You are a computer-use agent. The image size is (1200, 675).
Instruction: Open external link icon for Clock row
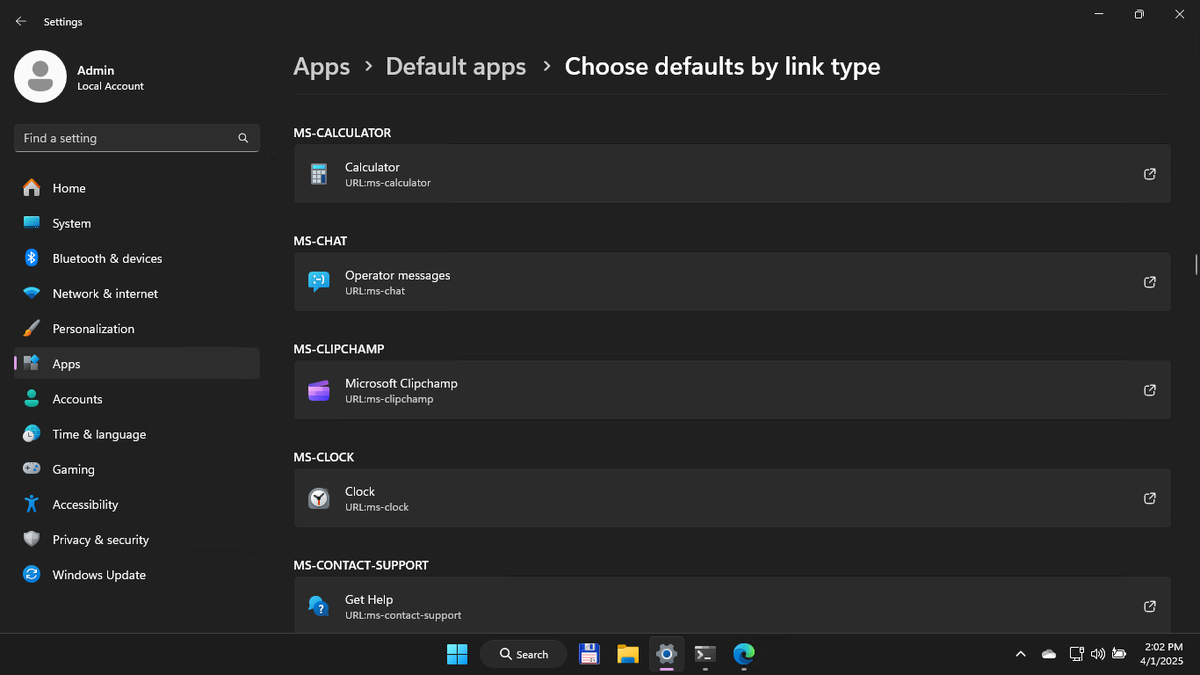coord(1150,498)
